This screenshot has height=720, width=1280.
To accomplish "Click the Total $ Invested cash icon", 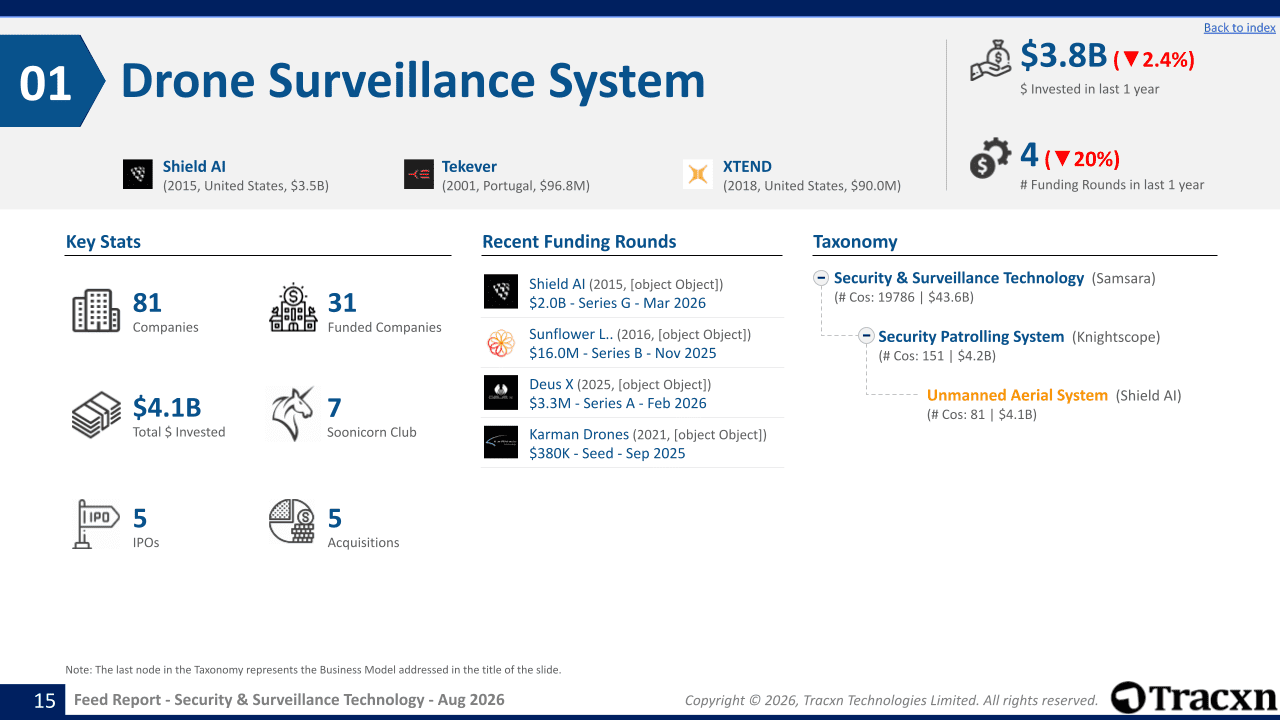I will tap(96, 415).
